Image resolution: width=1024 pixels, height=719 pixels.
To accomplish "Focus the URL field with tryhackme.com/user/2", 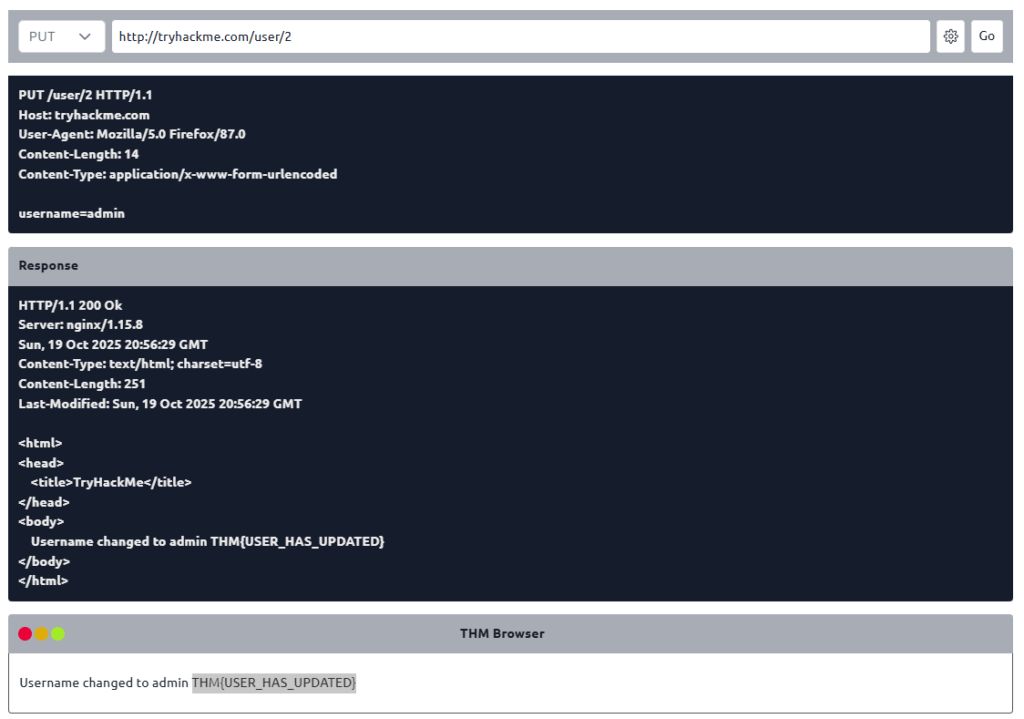I will tap(520, 36).
